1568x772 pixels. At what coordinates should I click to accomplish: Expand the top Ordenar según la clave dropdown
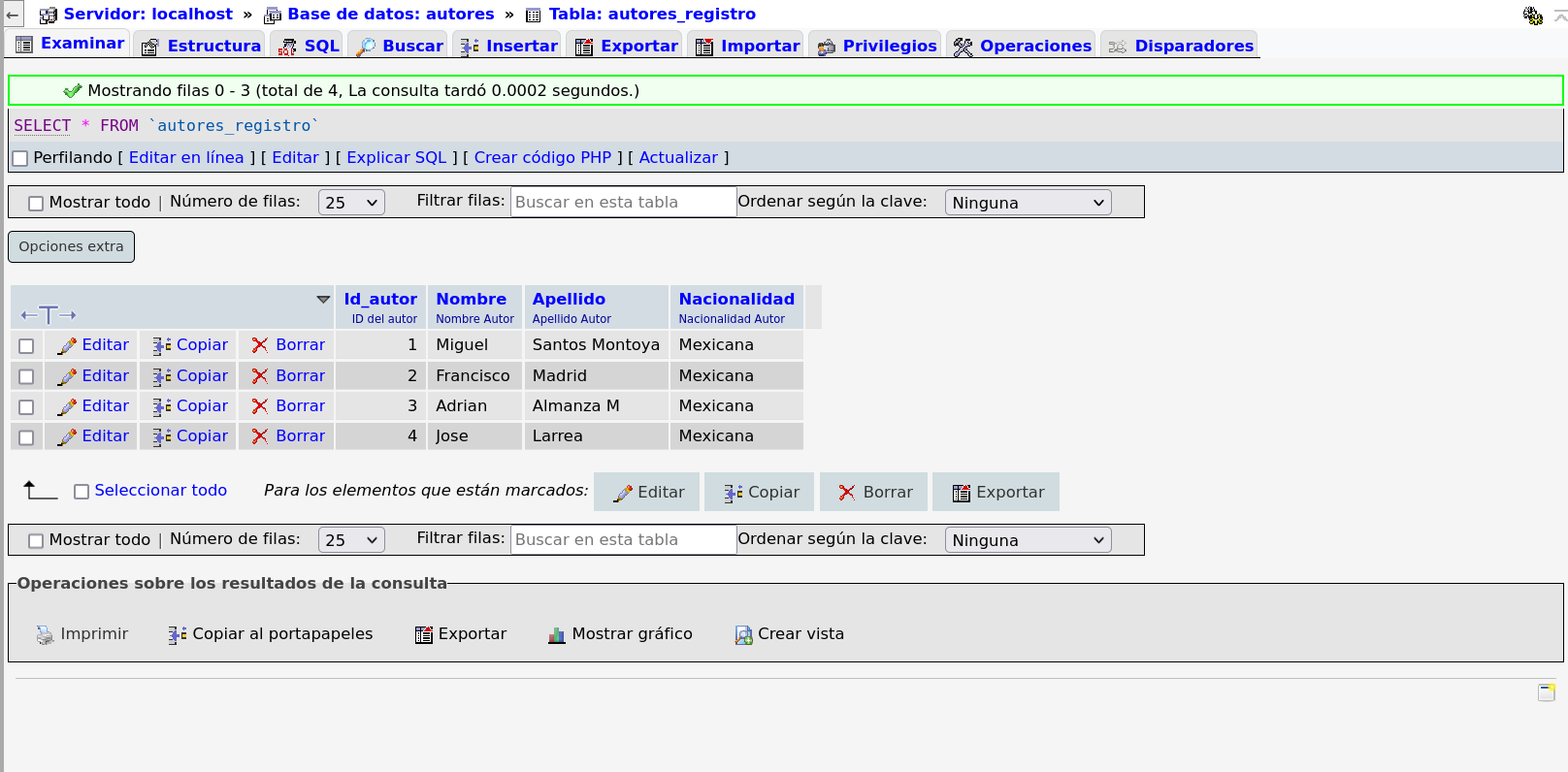pyautogui.click(x=1028, y=203)
